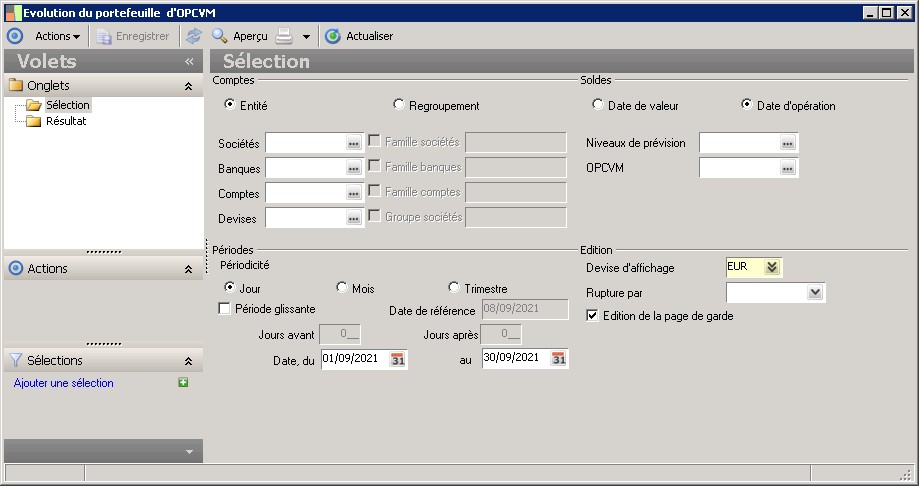Screen dimensions: 919x486
Task: Toggle the Famille sociétés checkbox
Action: pyautogui.click(x=374, y=141)
